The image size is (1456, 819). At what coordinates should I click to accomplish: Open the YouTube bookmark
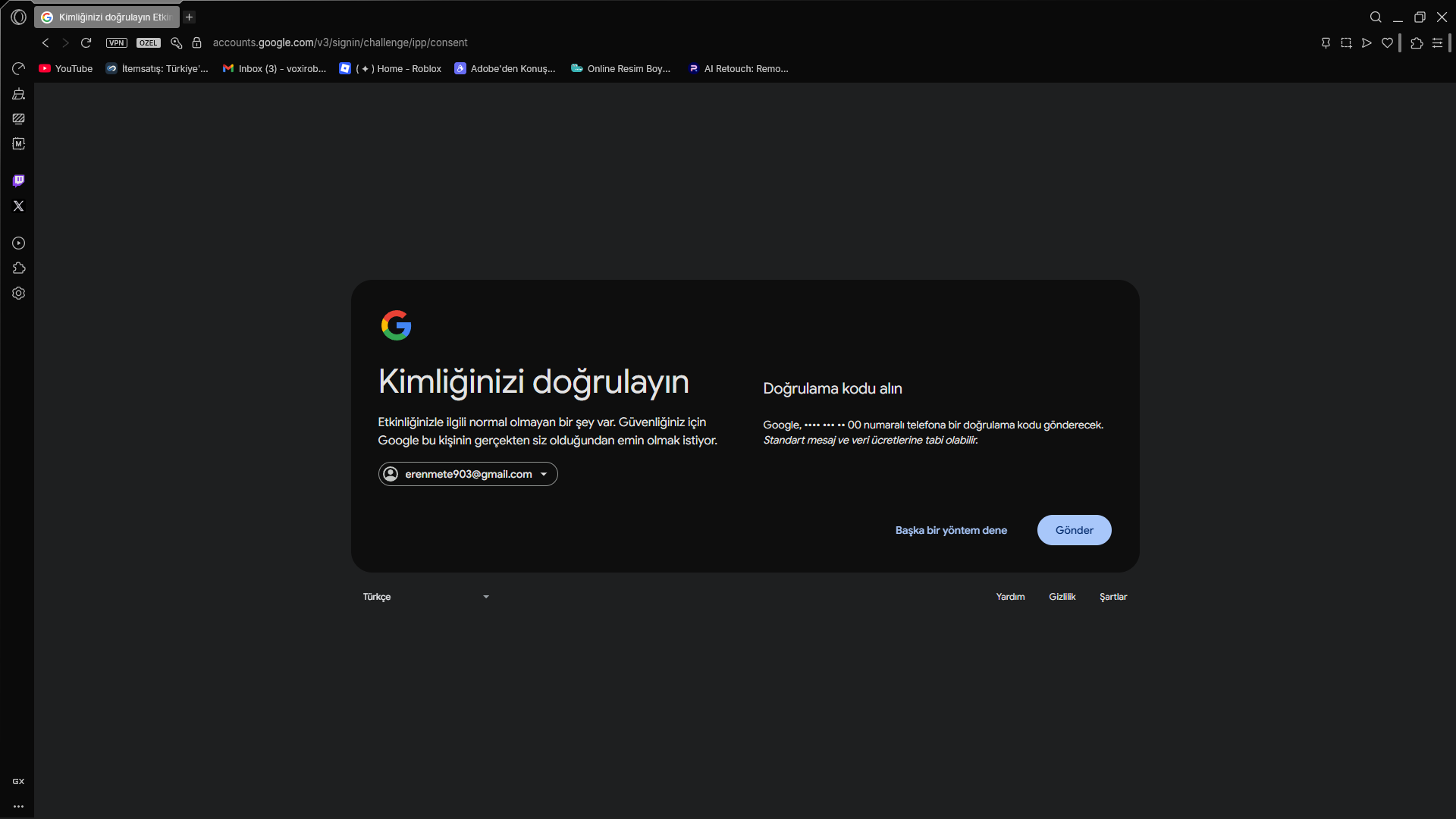66,68
